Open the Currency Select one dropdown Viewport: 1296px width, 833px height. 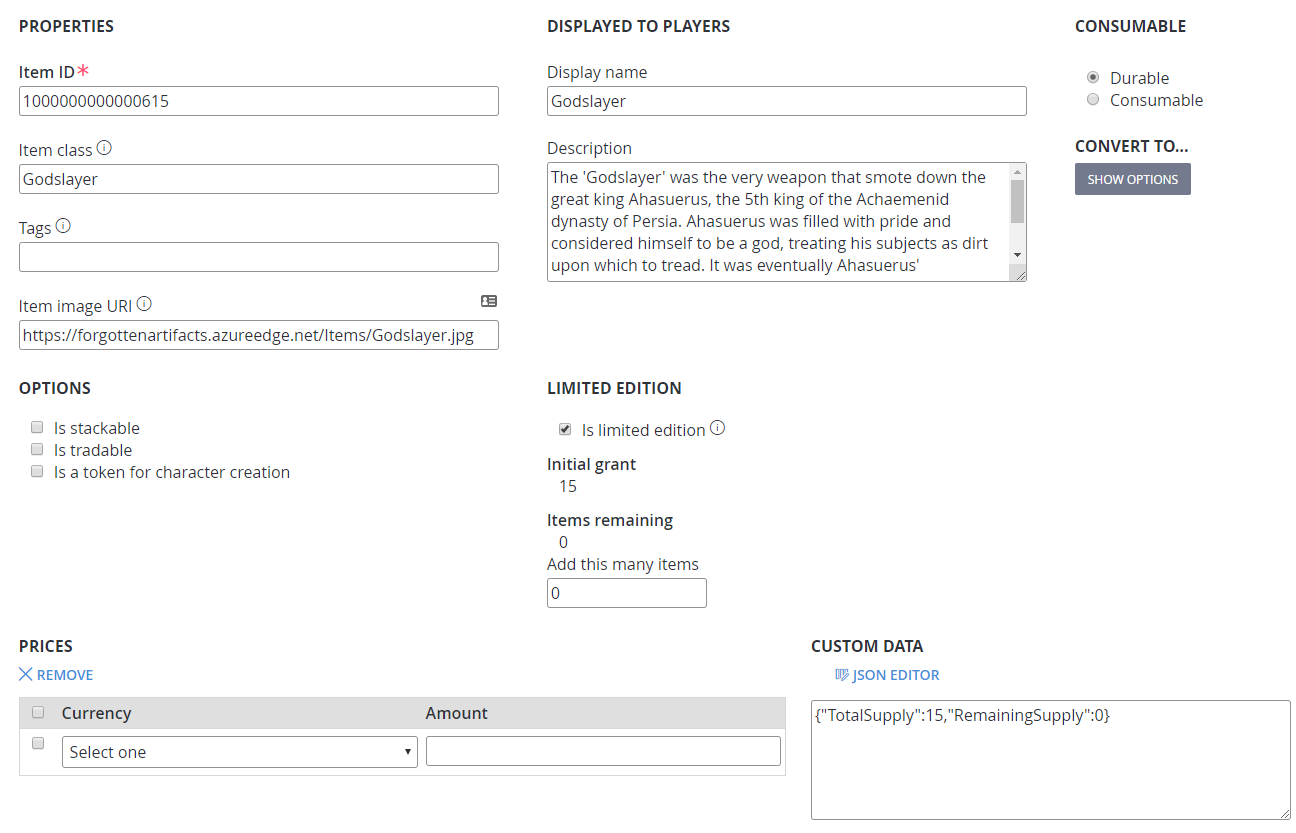[x=239, y=752]
